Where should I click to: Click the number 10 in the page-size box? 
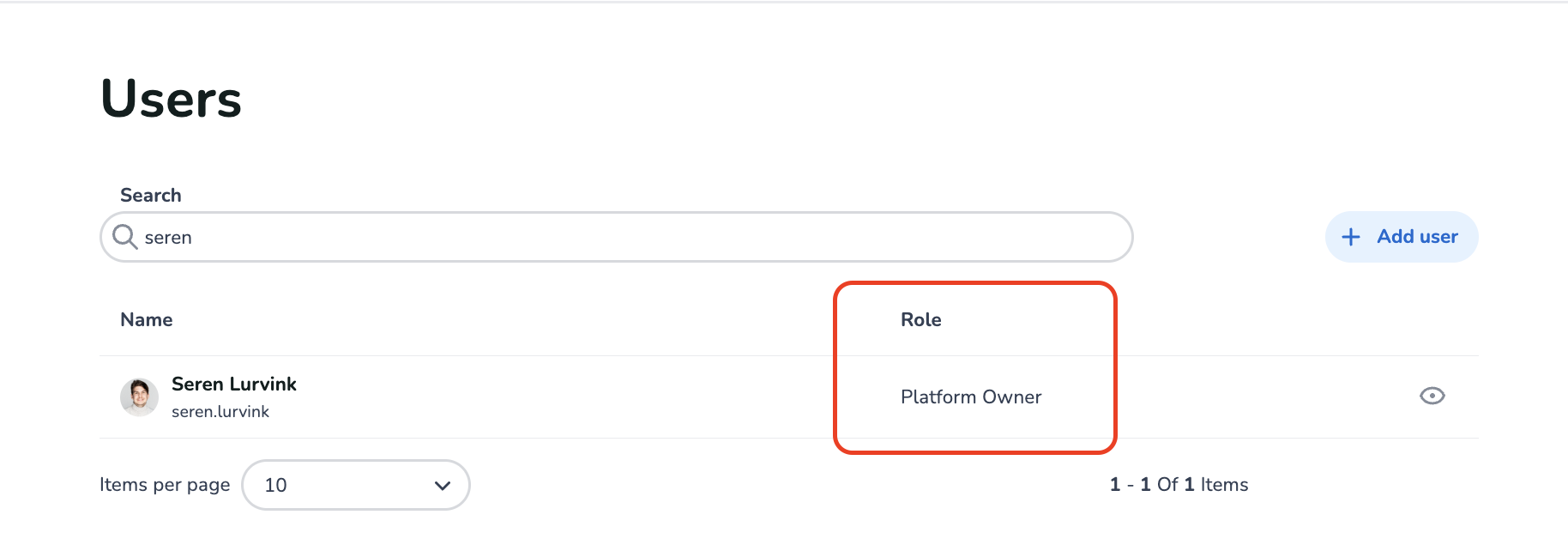coord(275,486)
